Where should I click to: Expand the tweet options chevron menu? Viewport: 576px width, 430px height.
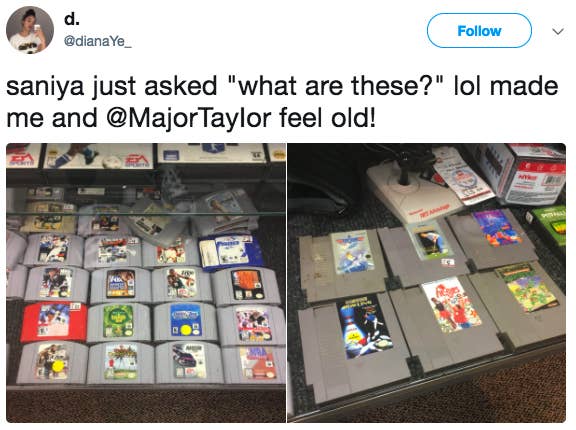[x=558, y=32]
